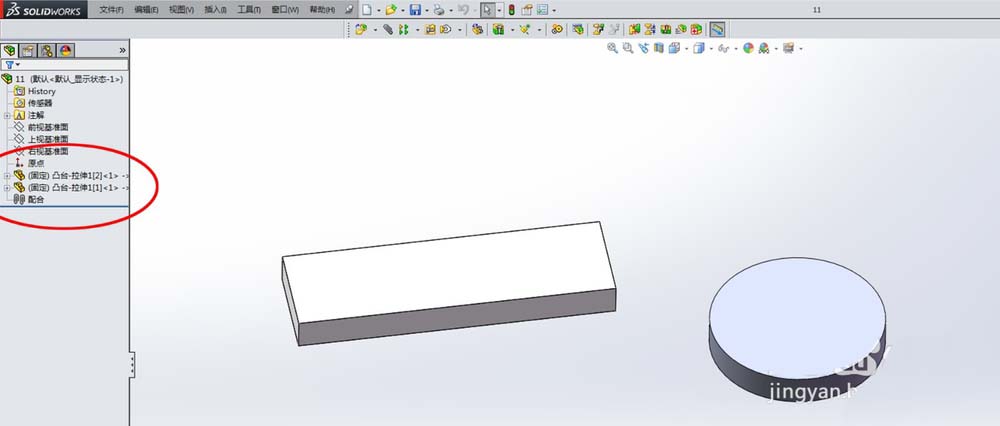
Task: Click the Display Style box icon
Action: point(698,48)
